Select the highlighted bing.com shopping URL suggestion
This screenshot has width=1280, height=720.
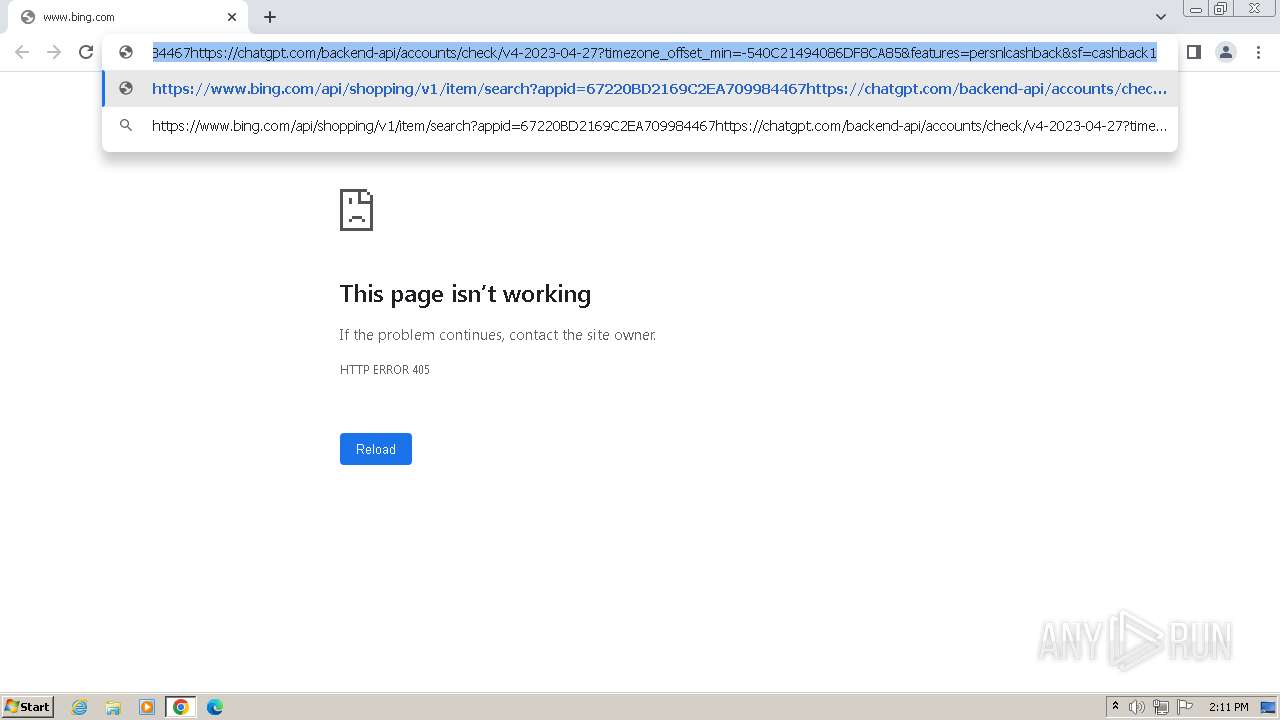pyautogui.click(x=640, y=88)
